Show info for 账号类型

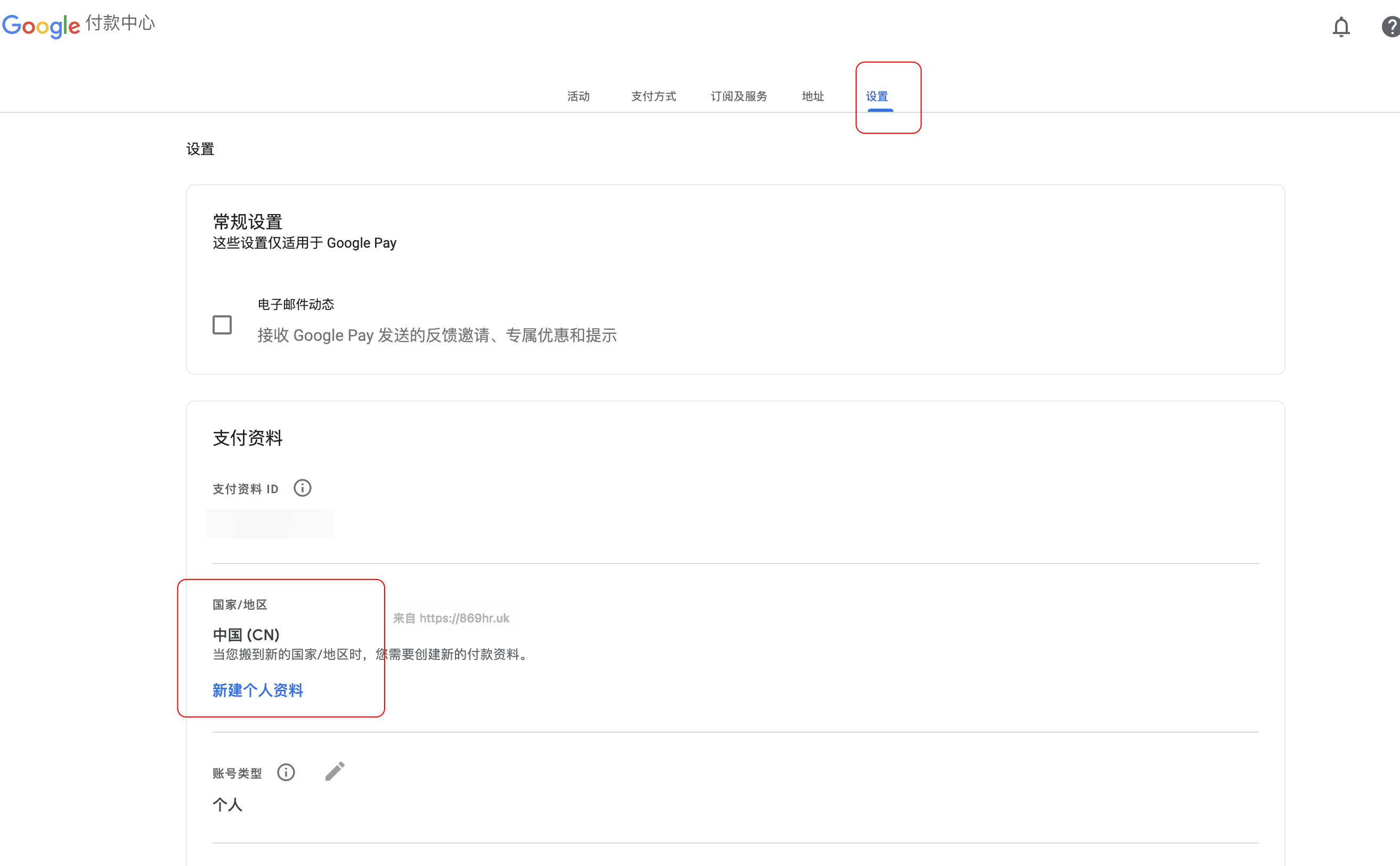pos(286,772)
